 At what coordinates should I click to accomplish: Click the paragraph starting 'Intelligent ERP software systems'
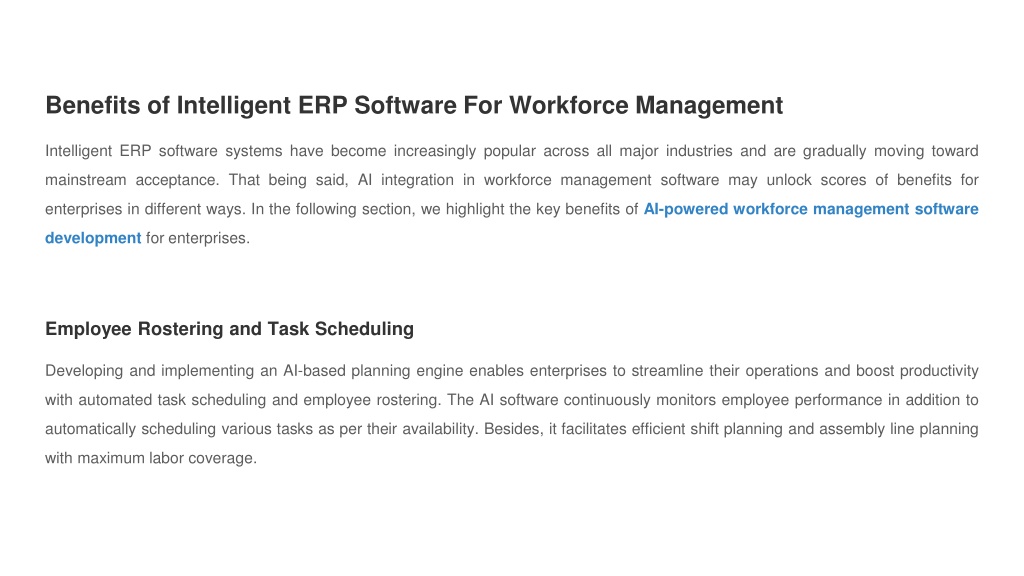tap(511, 195)
